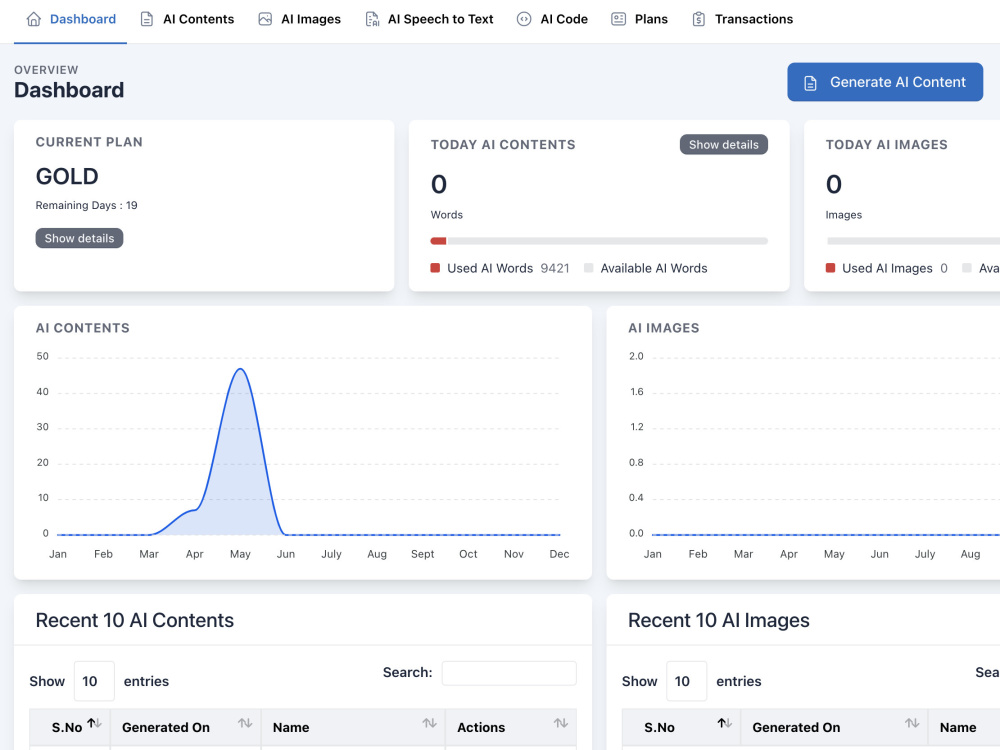Click the AI Speech to Text icon
Viewport: 1000px width, 750px height.
372,19
